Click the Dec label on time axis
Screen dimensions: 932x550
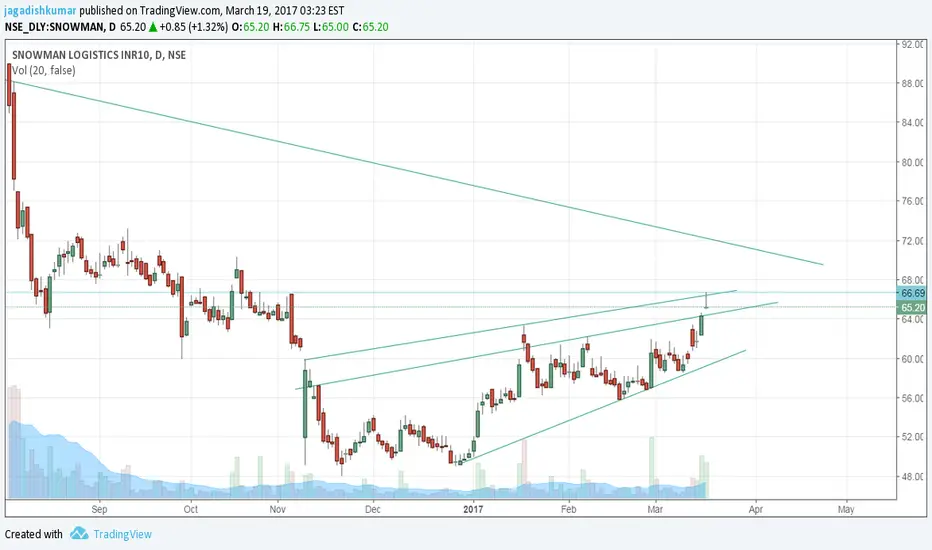pyautogui.click(x=373, y=509)
